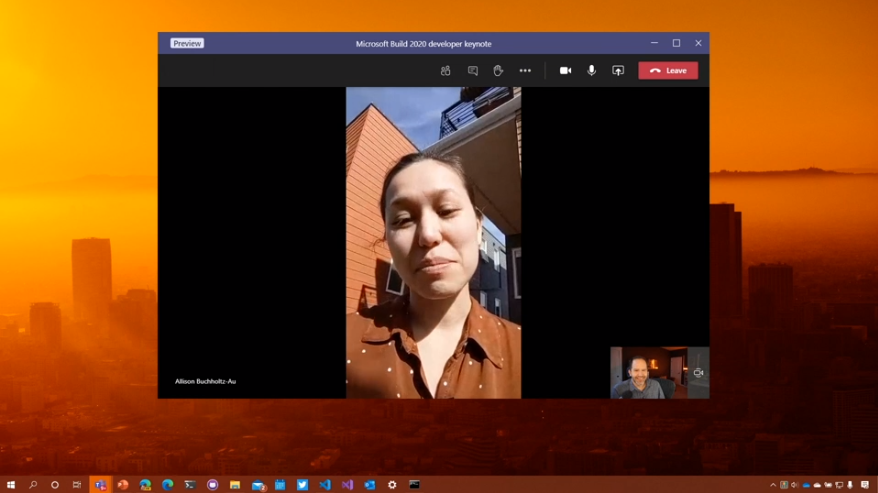Image resolution: width=878 pixels, height=493 pixels.
Task: Open Windows Start menu
Action: (11, 485)
